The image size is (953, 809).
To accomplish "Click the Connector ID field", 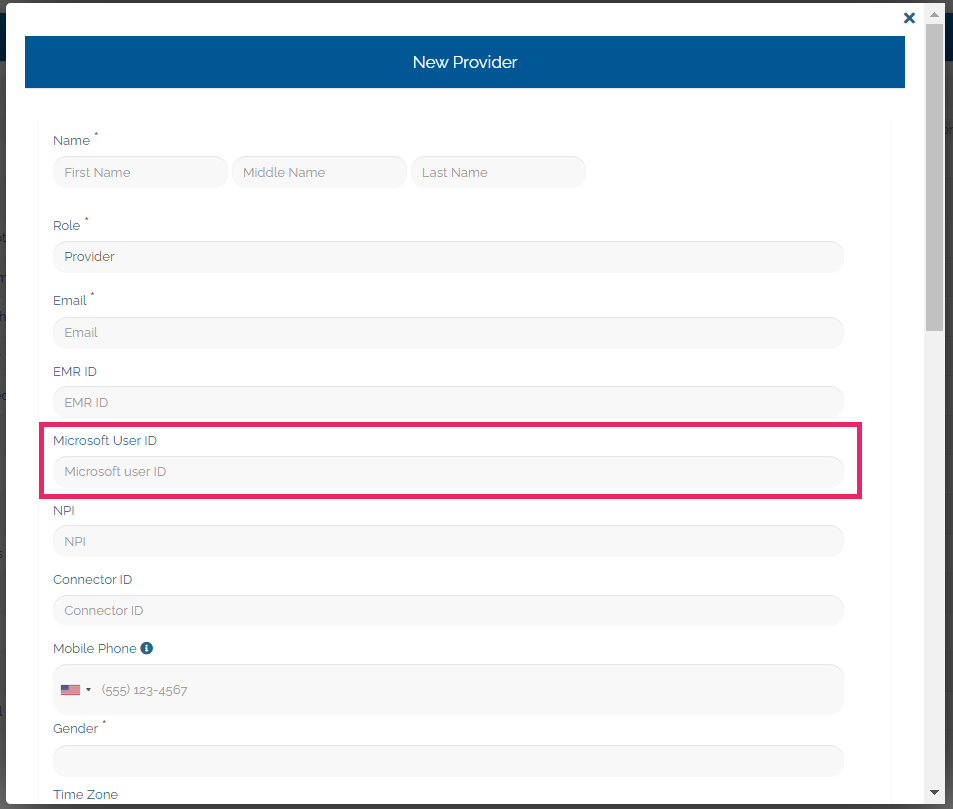I will pyautogui.click(x=448, y=610).
